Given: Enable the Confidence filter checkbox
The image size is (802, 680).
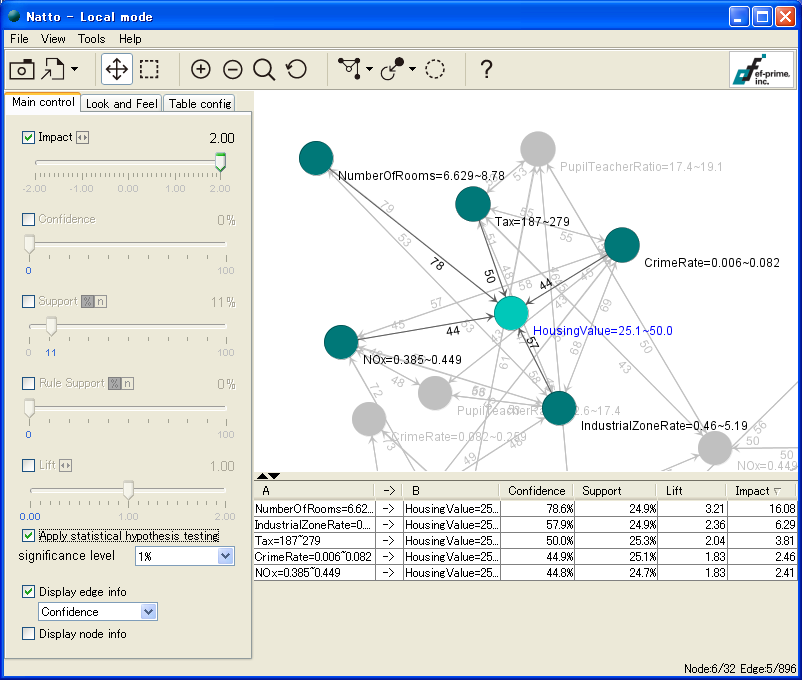Looking at the screenshot, I should (x=28, y=219).
